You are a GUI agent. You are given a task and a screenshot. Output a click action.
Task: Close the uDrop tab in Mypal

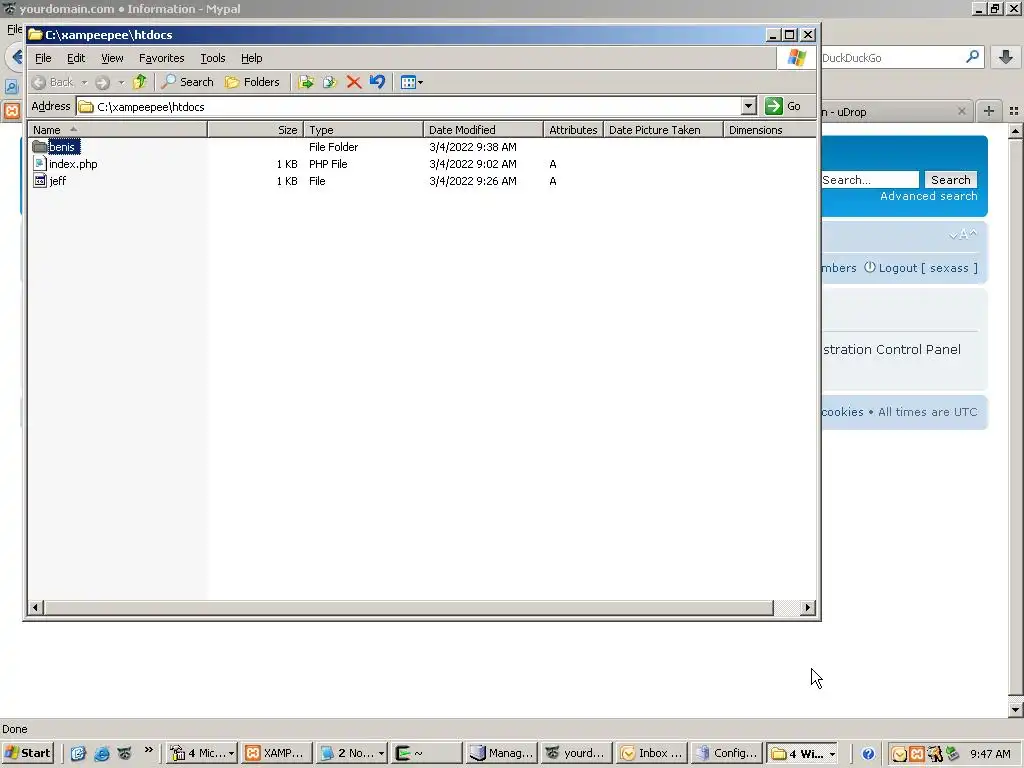point(961,111)
